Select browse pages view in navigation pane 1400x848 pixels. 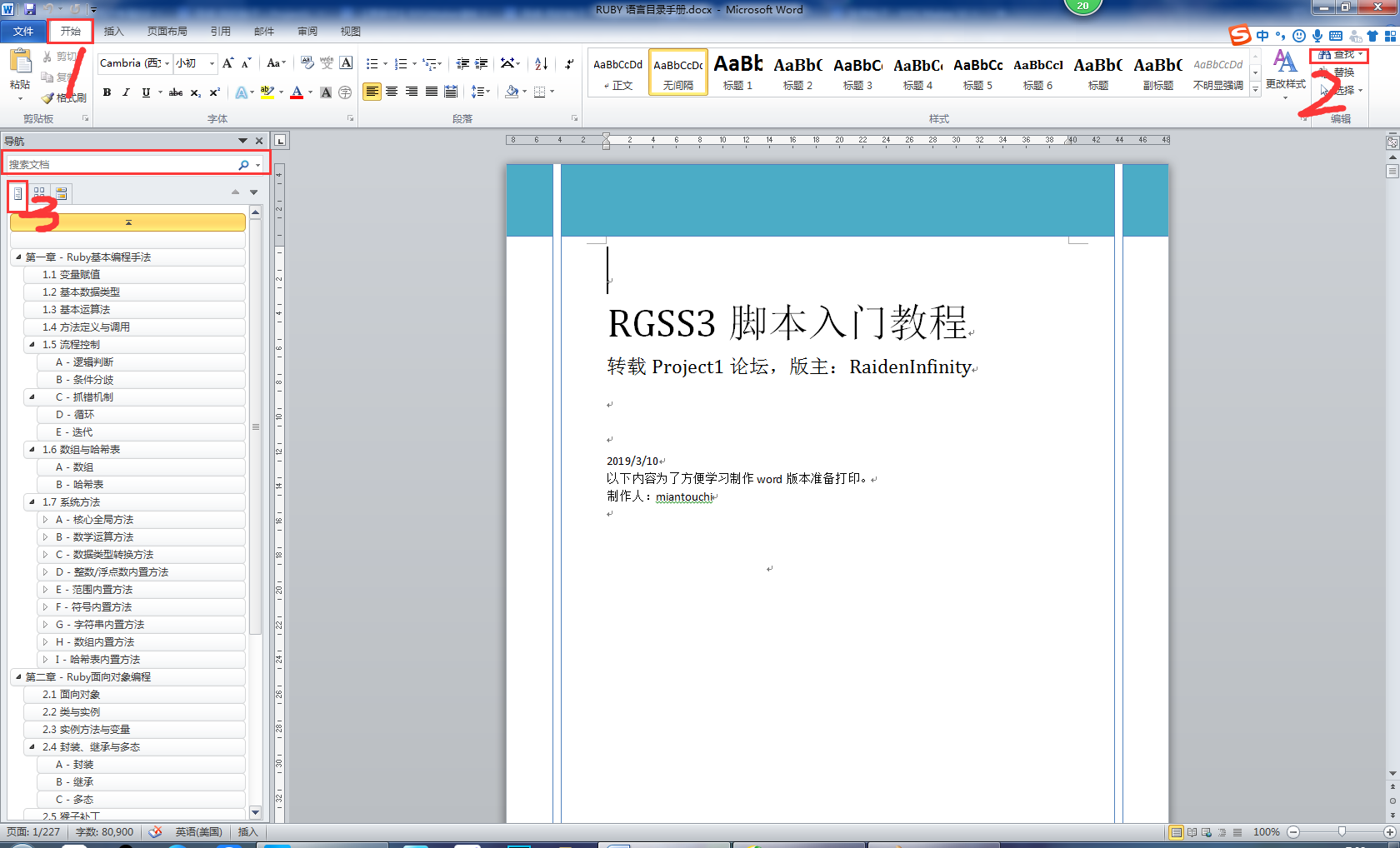39,193
